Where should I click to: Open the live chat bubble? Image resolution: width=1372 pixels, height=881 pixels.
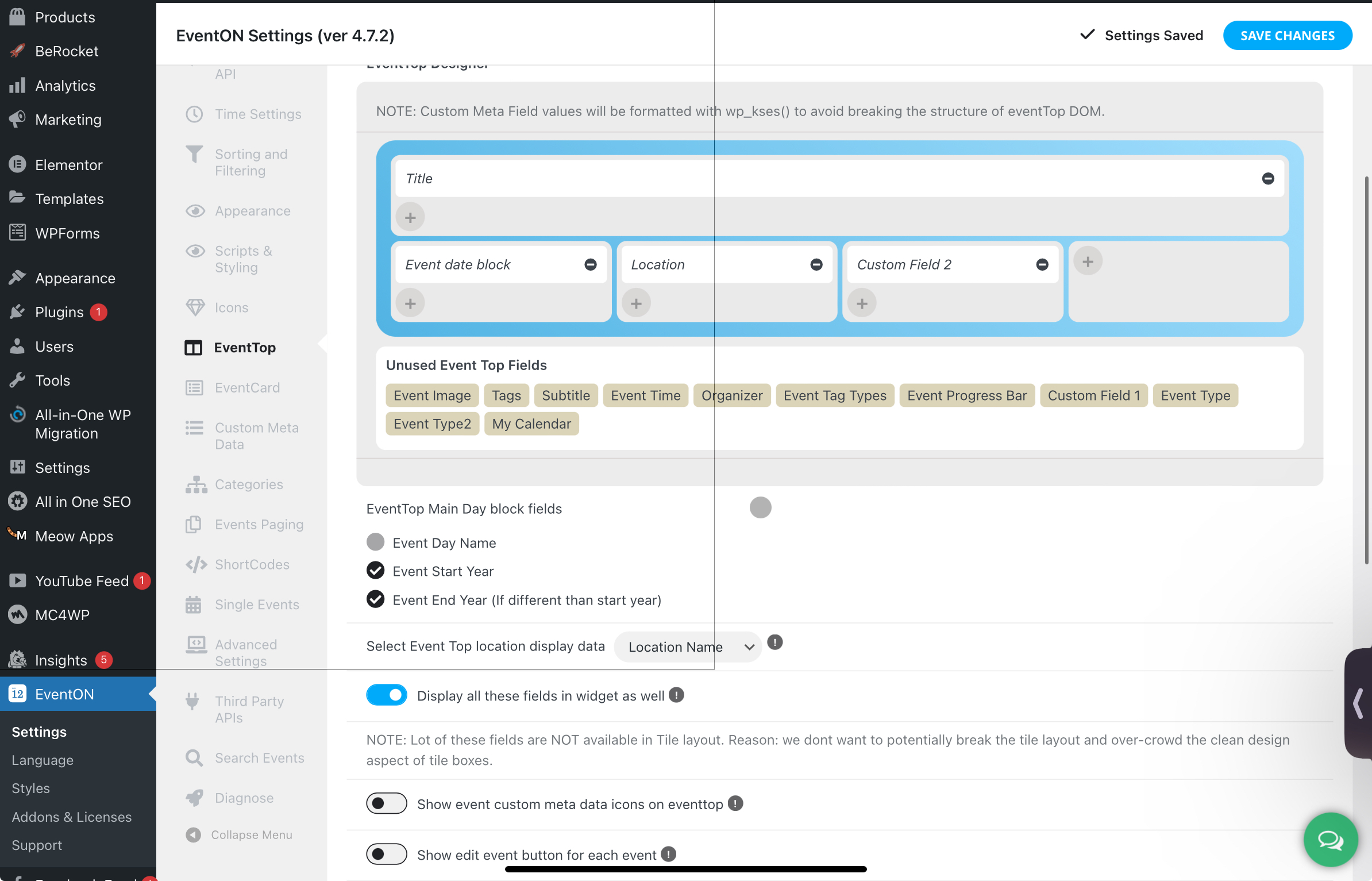tap(1331, 840)
